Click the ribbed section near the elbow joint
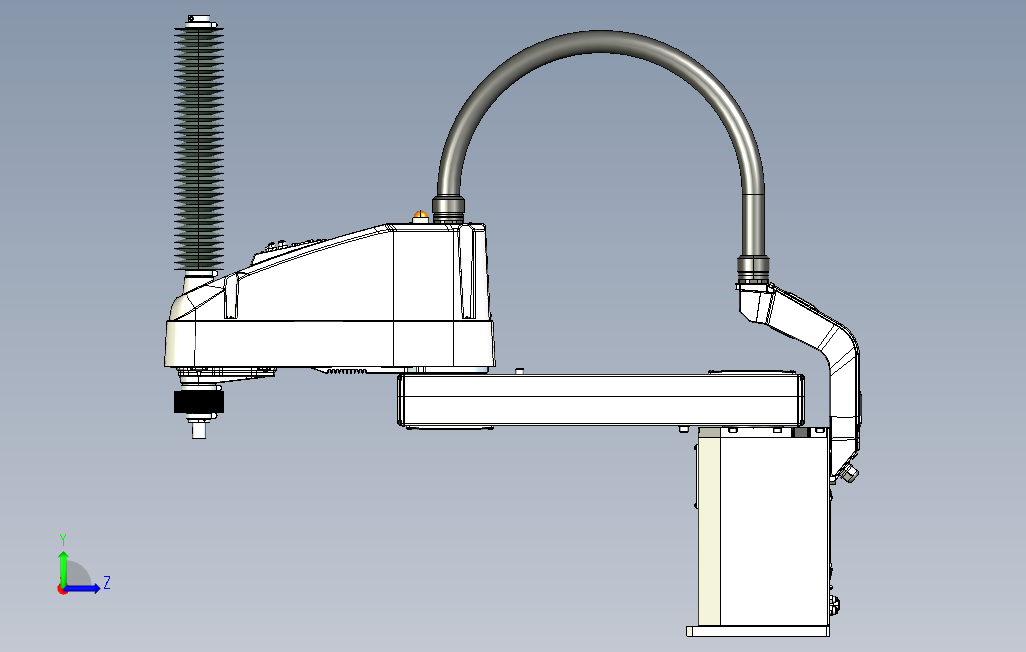The image size is (1026, 652). (345, 372)
